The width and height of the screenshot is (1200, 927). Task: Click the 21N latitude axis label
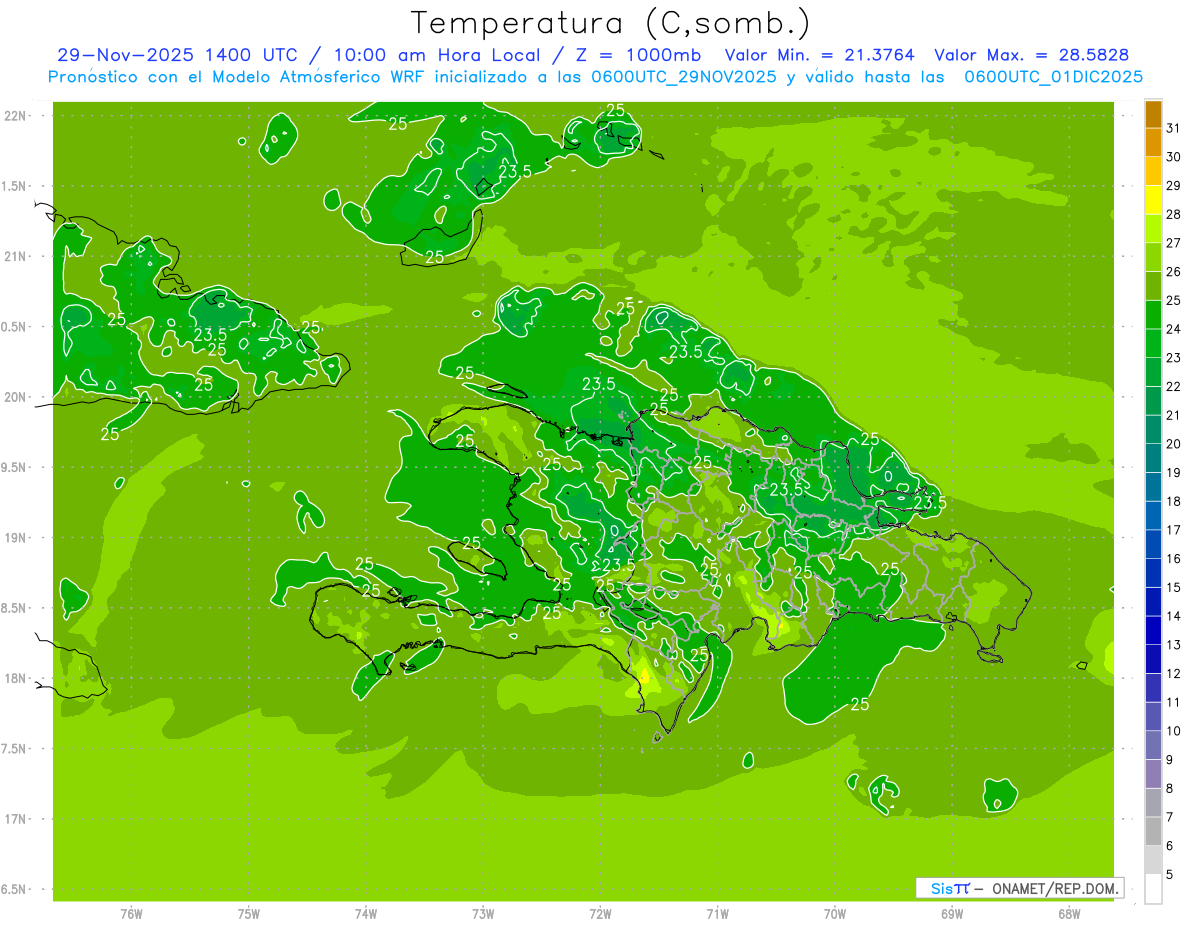coord(15,257)
